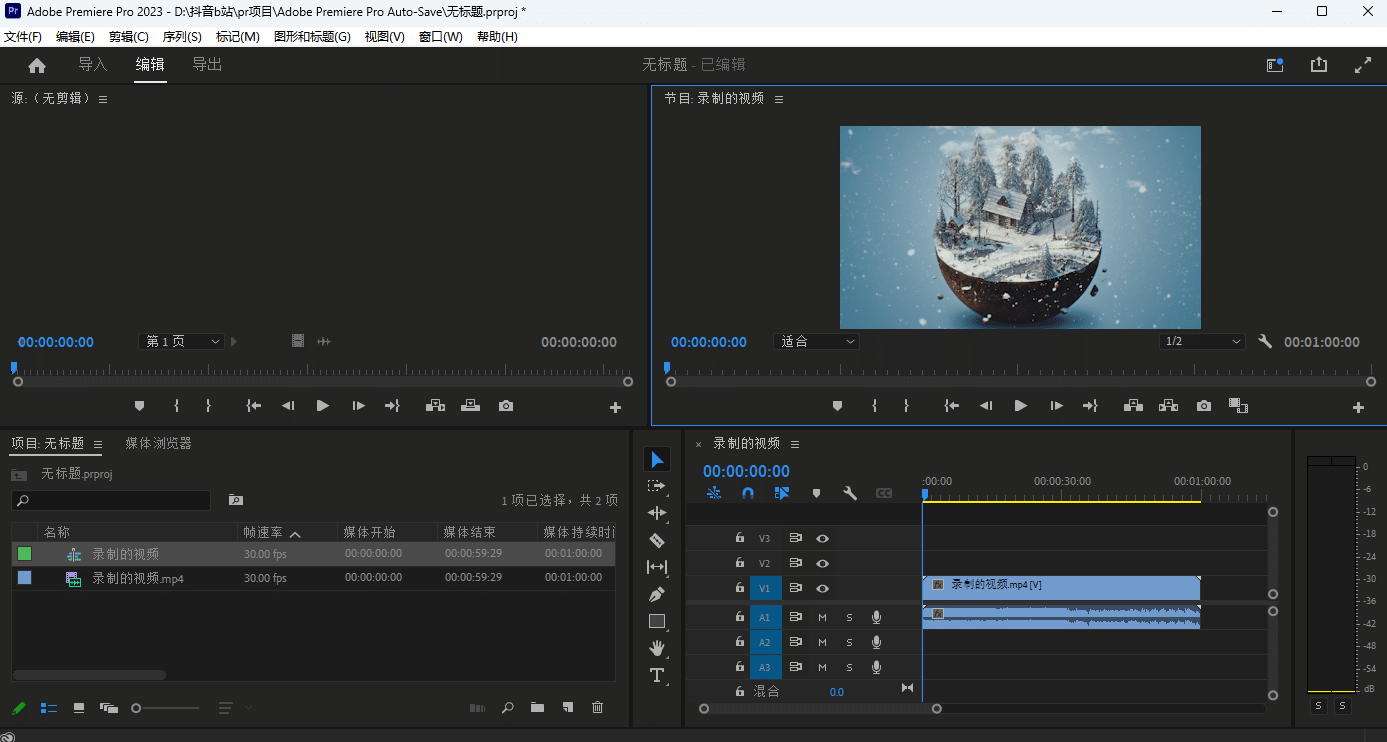Select the Pen tool
The width and height of the screenshot is (1387, 742).
657,594
